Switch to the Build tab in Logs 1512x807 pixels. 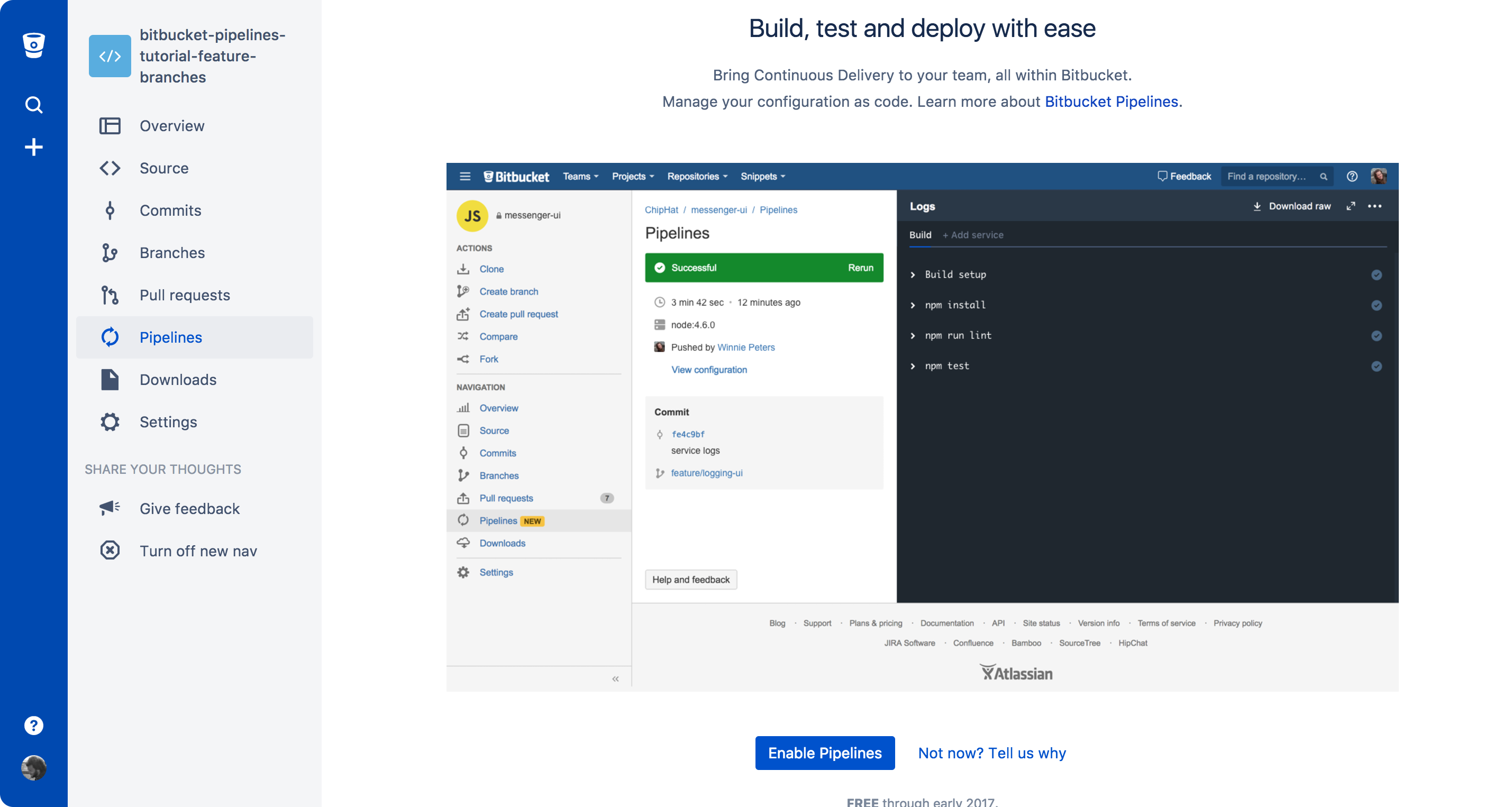point(920,234)
